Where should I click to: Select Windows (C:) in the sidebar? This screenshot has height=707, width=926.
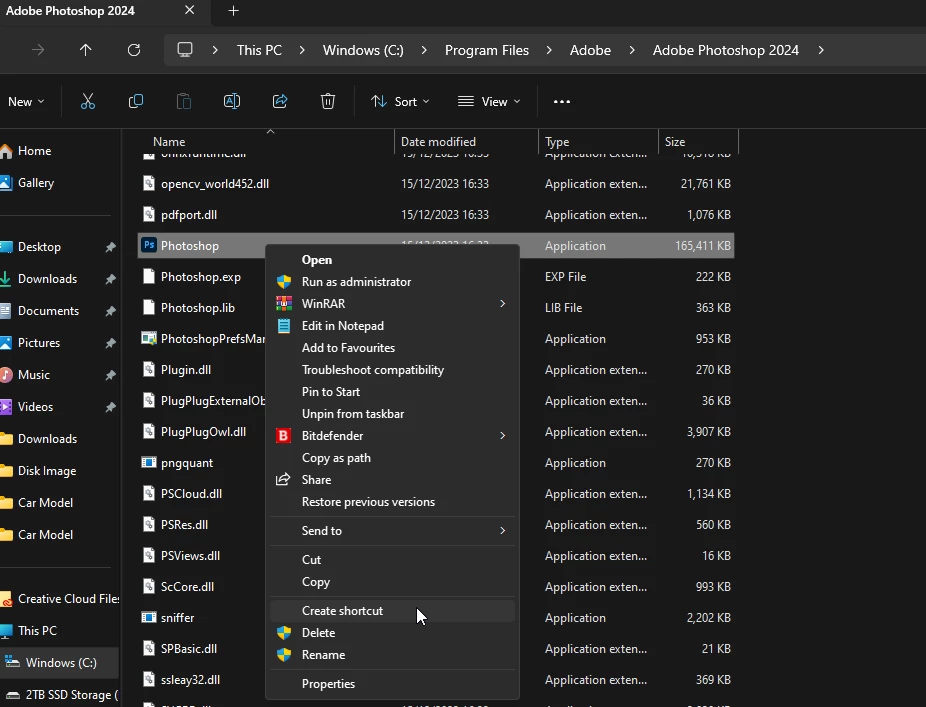pyautogui.click(x=59, y=663)
